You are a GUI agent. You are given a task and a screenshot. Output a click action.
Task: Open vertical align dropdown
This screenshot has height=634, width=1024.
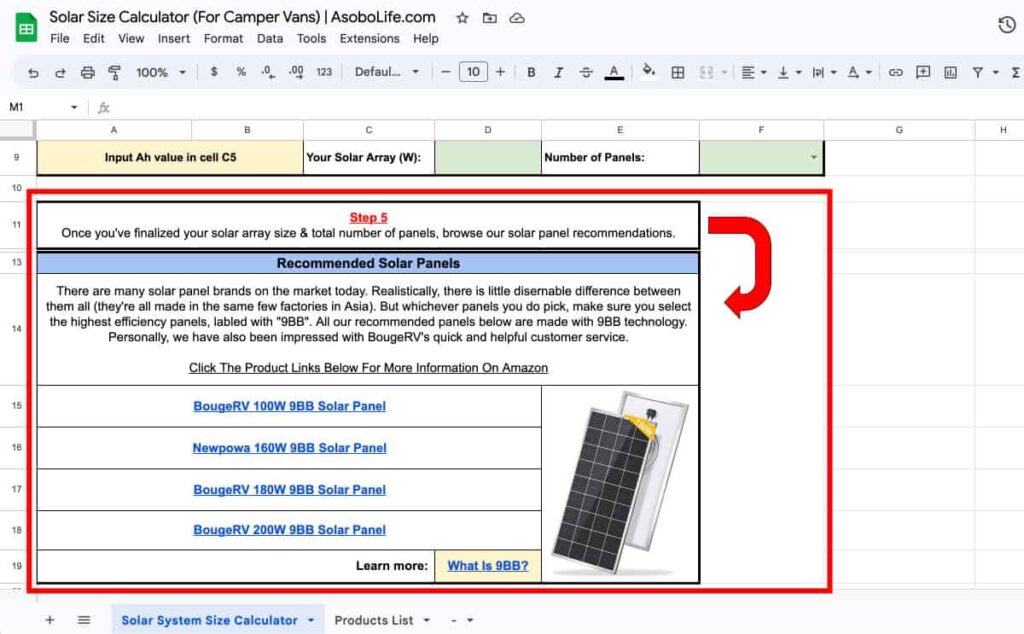789,72
